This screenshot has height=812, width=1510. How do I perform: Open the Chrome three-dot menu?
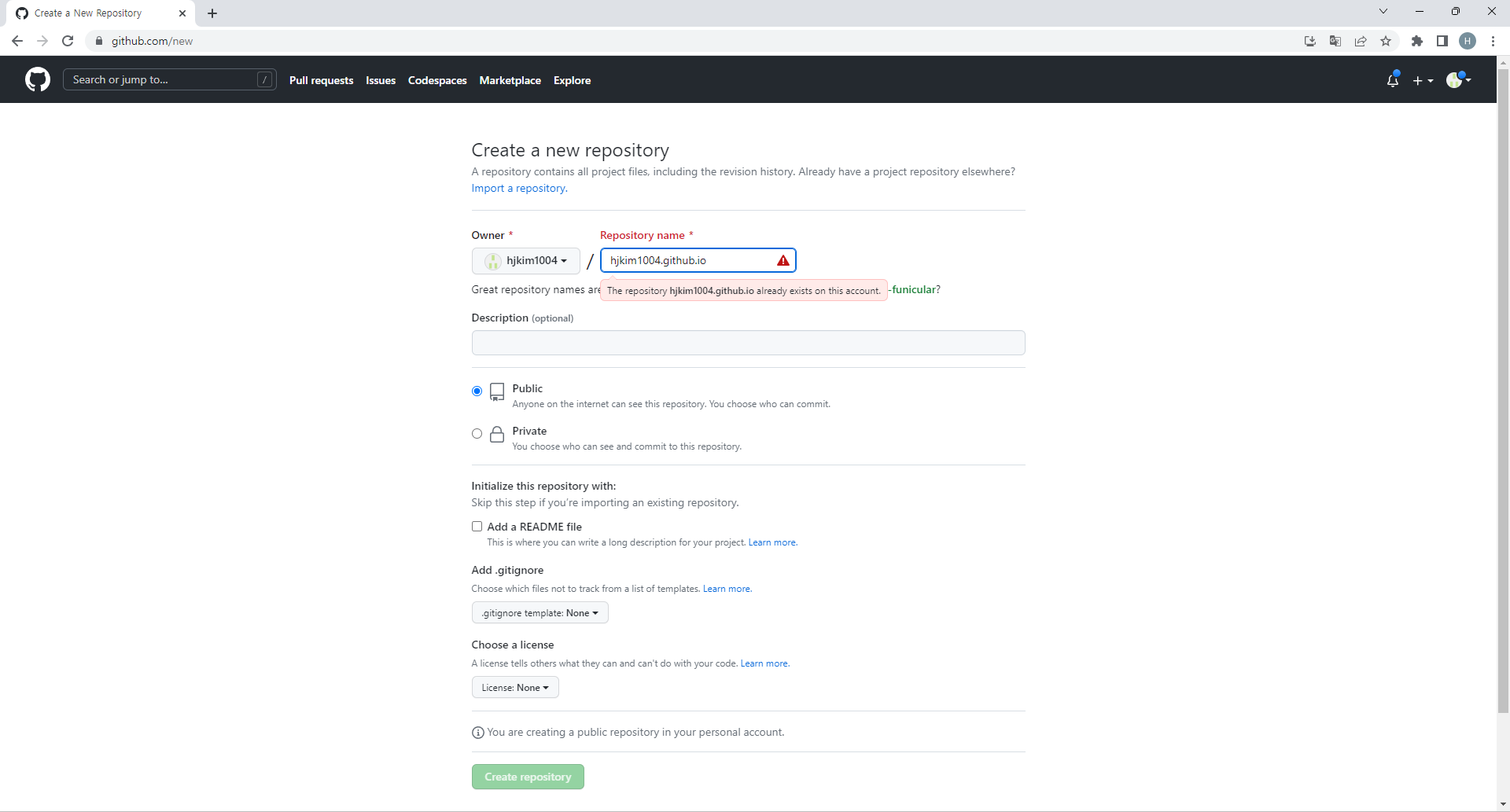click(x=1493, y=41)
